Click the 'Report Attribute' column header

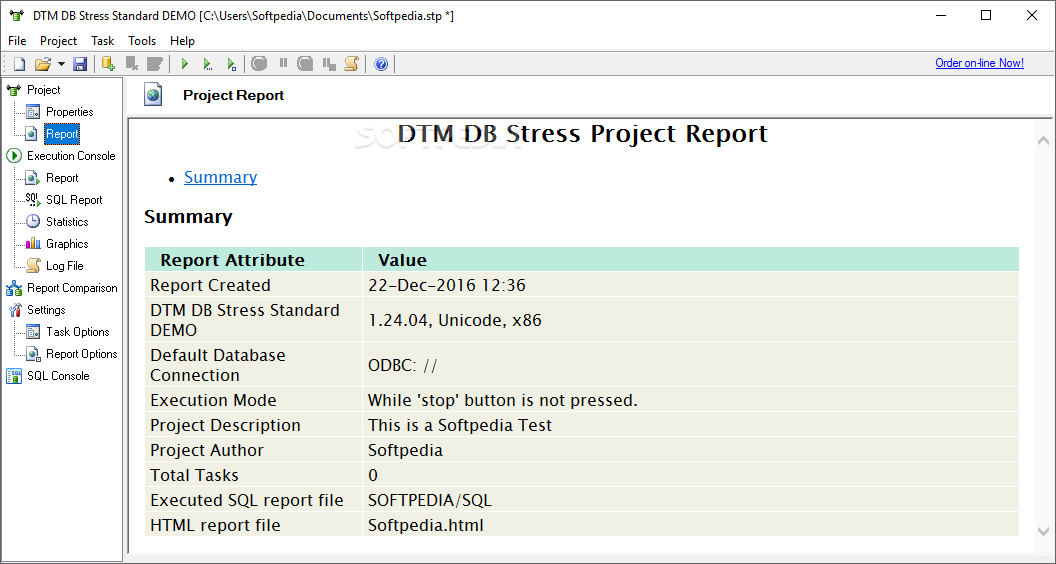[x=254, y=259]
